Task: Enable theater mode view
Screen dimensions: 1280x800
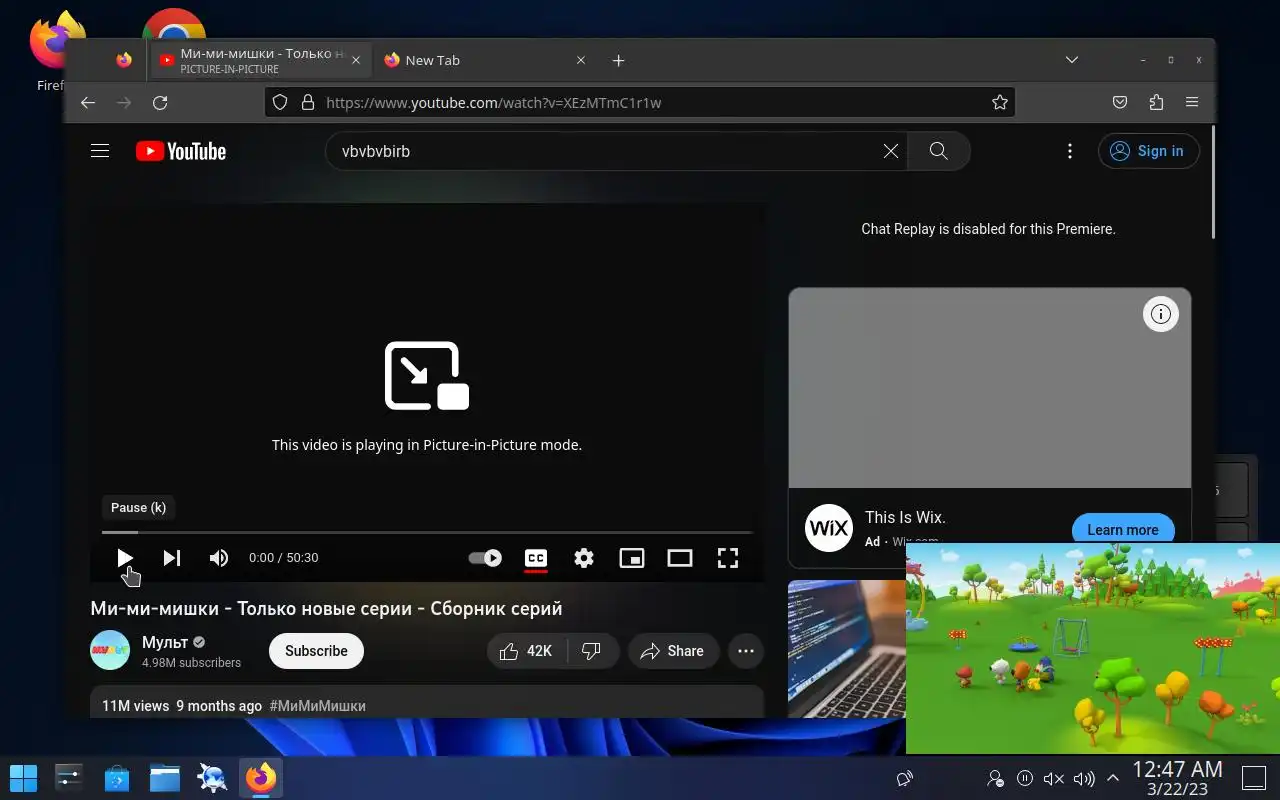Action: coord(680,558)
